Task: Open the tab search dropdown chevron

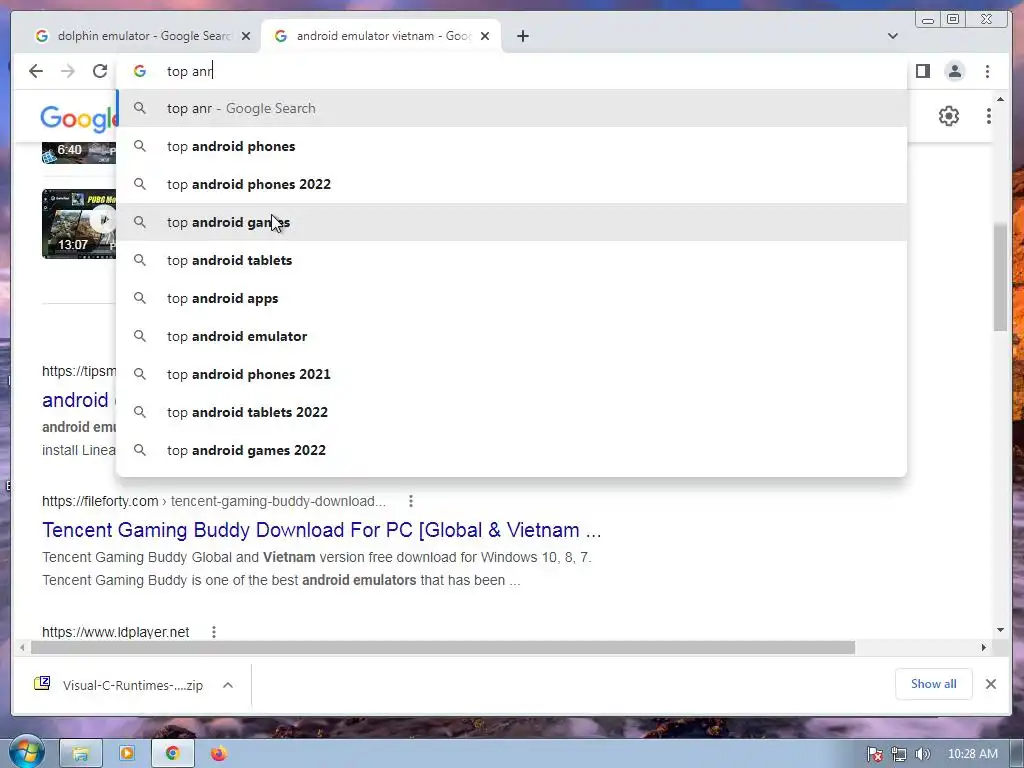Action: click(x=893, y=36)
